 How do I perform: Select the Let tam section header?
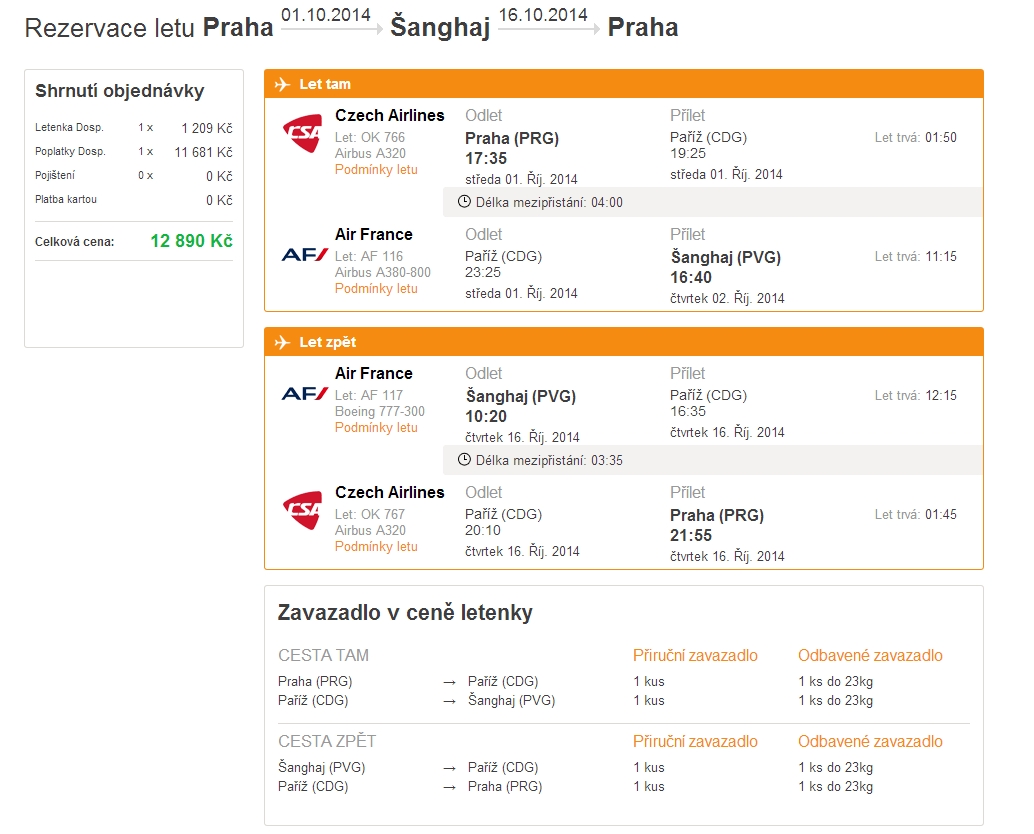pos(325,85)
